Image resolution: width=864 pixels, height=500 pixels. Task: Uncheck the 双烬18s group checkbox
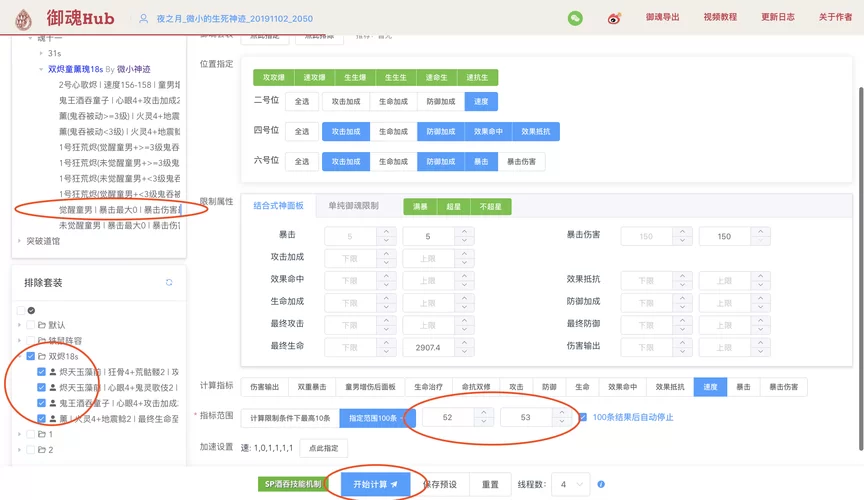click(30, 356)
